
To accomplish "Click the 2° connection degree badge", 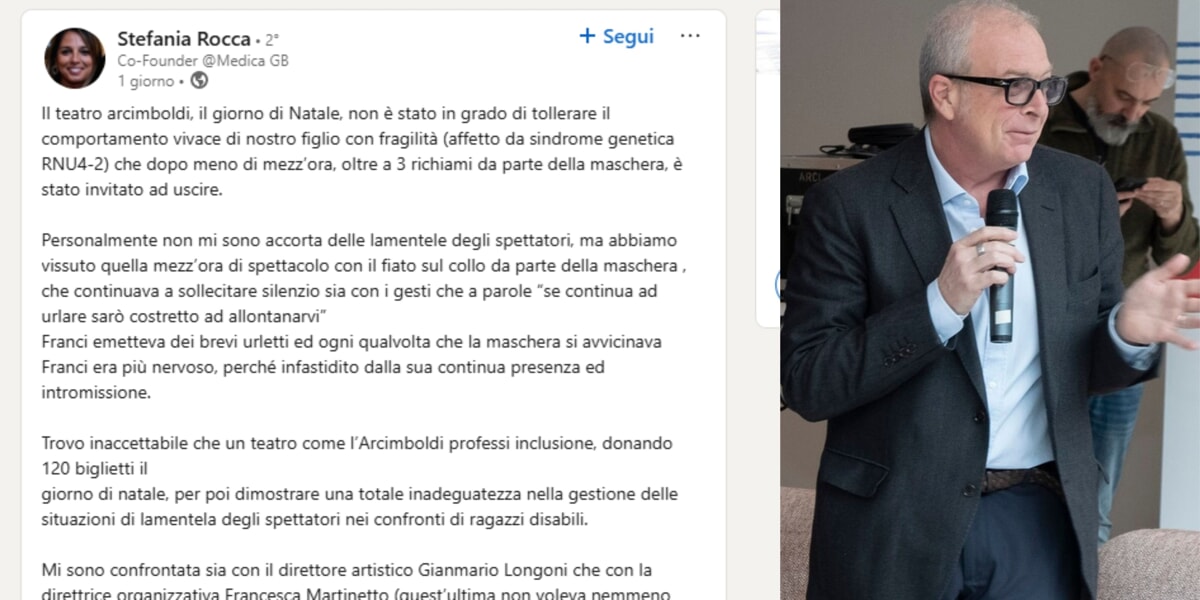I will coord(270,40).
